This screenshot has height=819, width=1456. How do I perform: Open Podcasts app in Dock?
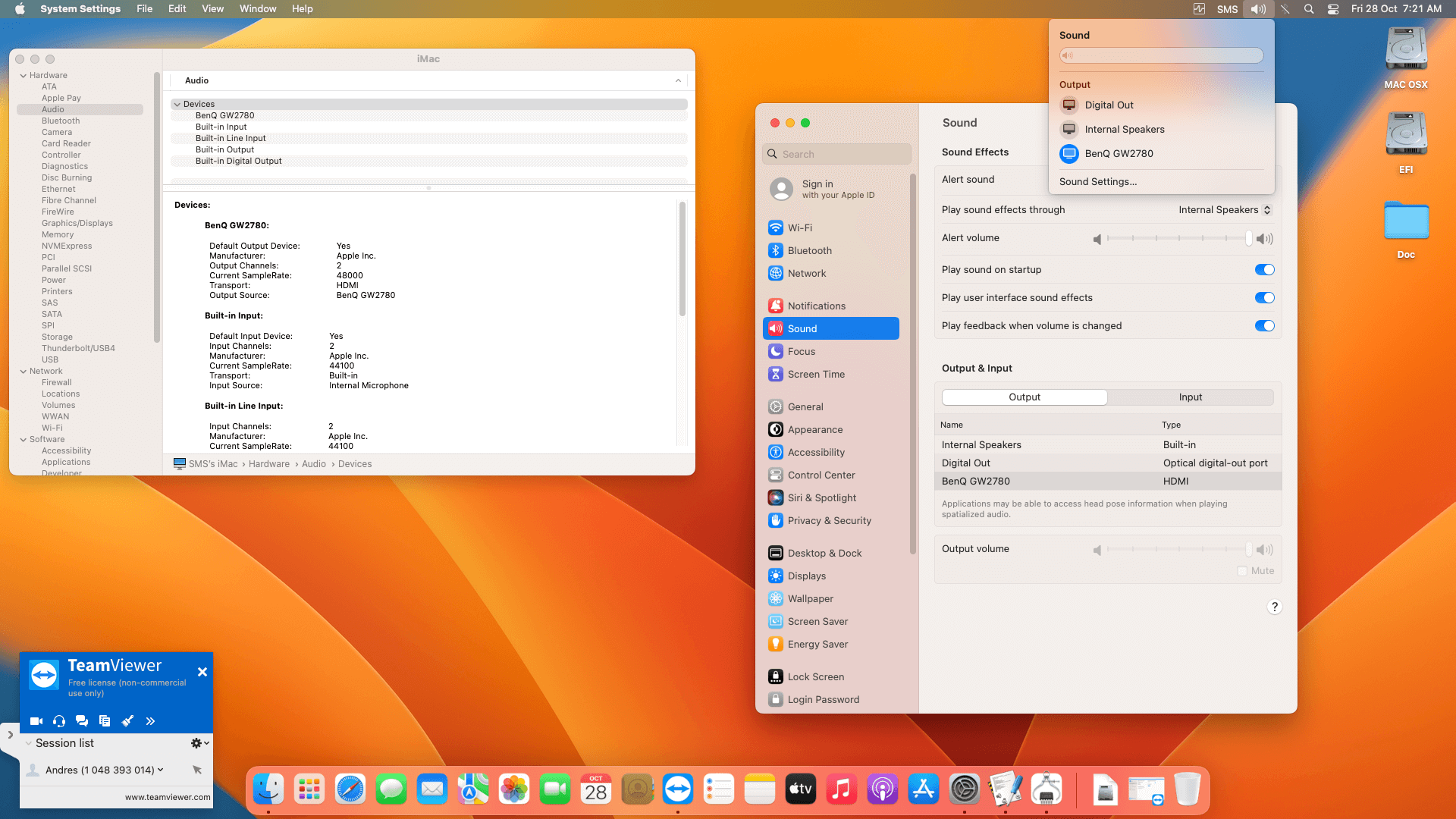[x=882, y=789]
